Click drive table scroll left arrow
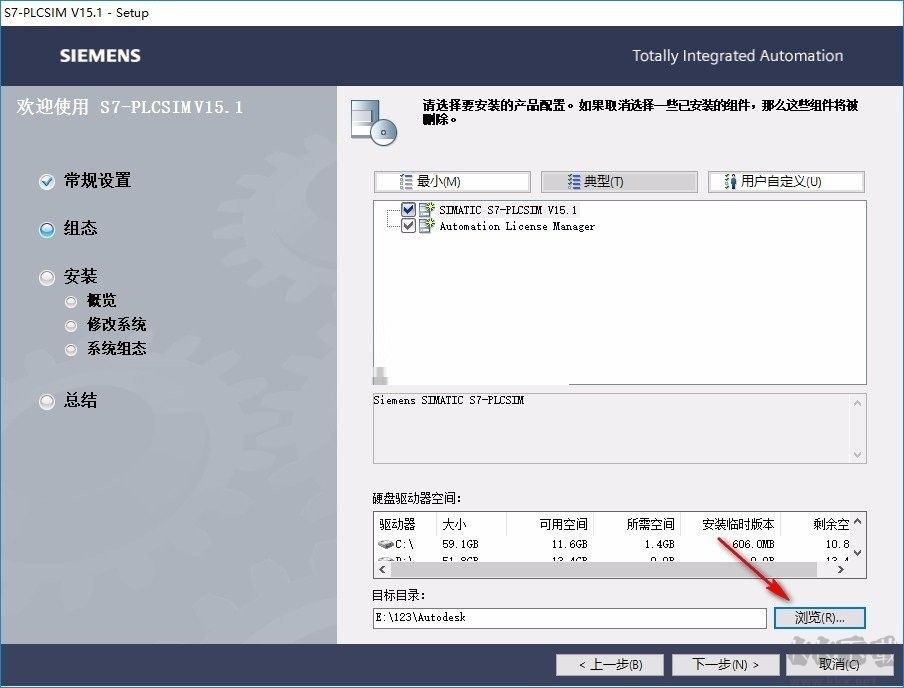The width and height of the screenshot is (904, 688). [x=382, y=569]
